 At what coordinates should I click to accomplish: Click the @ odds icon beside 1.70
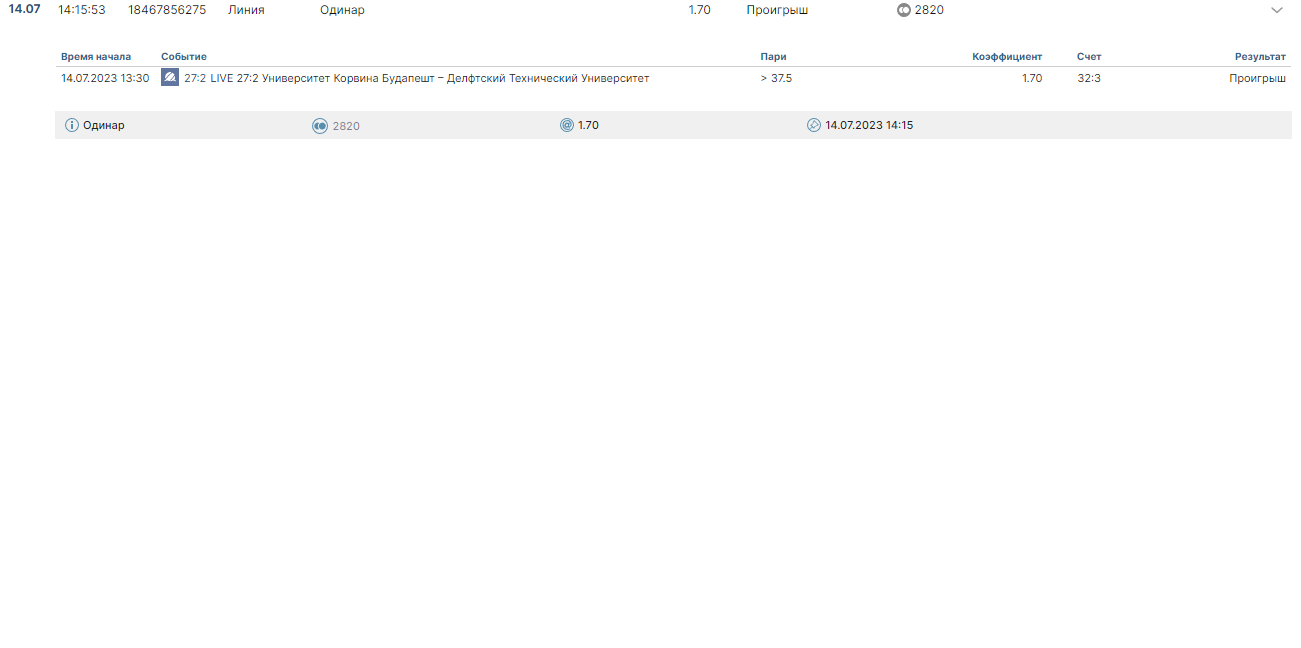pos(567,125)
